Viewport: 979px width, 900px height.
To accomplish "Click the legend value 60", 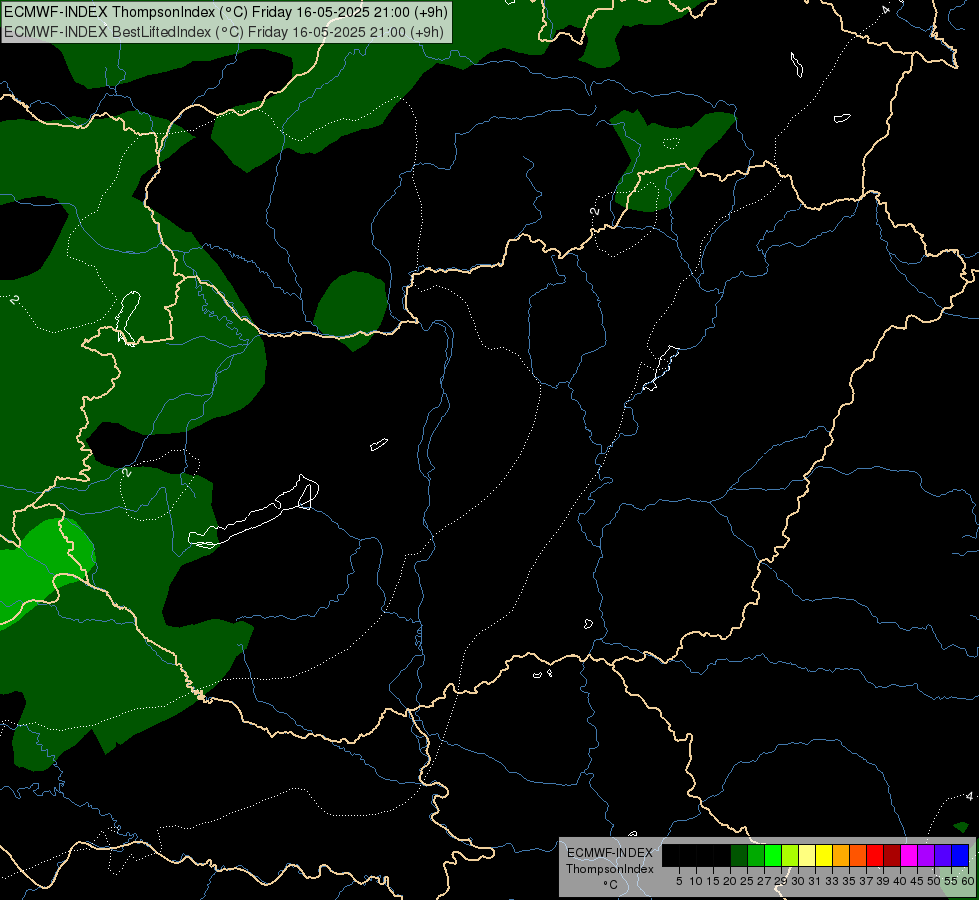I will (968, 881).
